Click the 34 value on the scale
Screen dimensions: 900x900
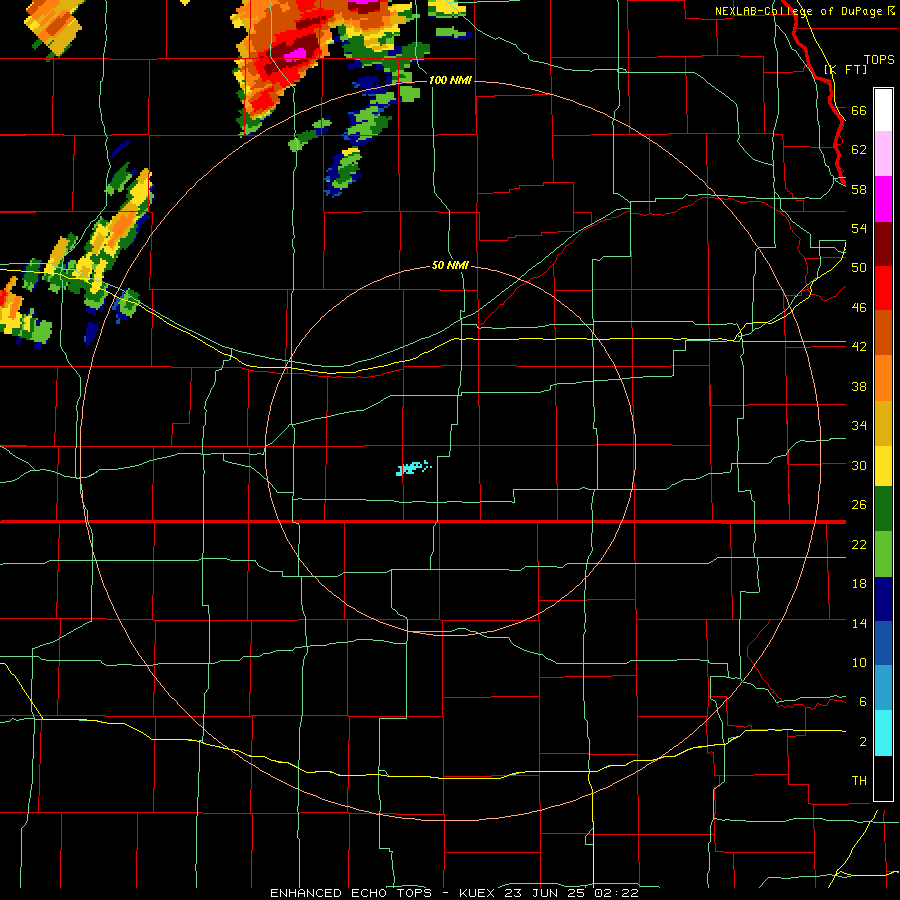coord(859,426)
